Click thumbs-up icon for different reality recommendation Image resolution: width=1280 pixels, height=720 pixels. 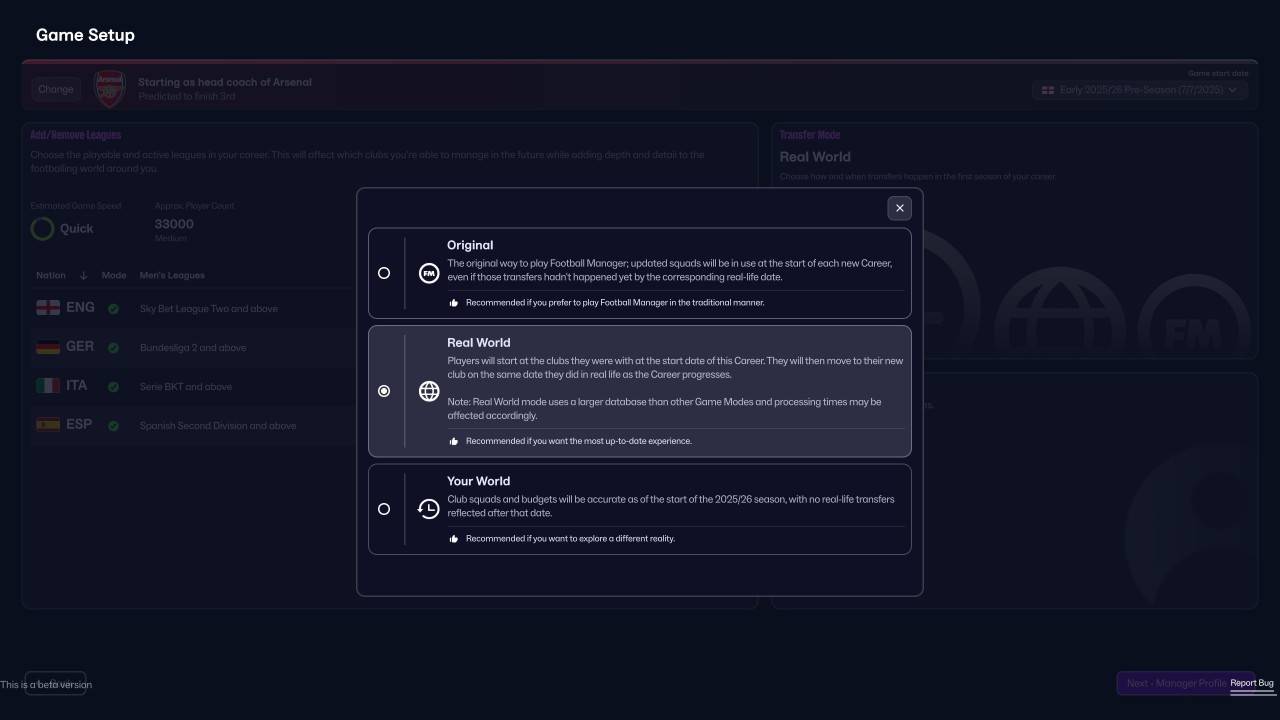coord(454,538)
